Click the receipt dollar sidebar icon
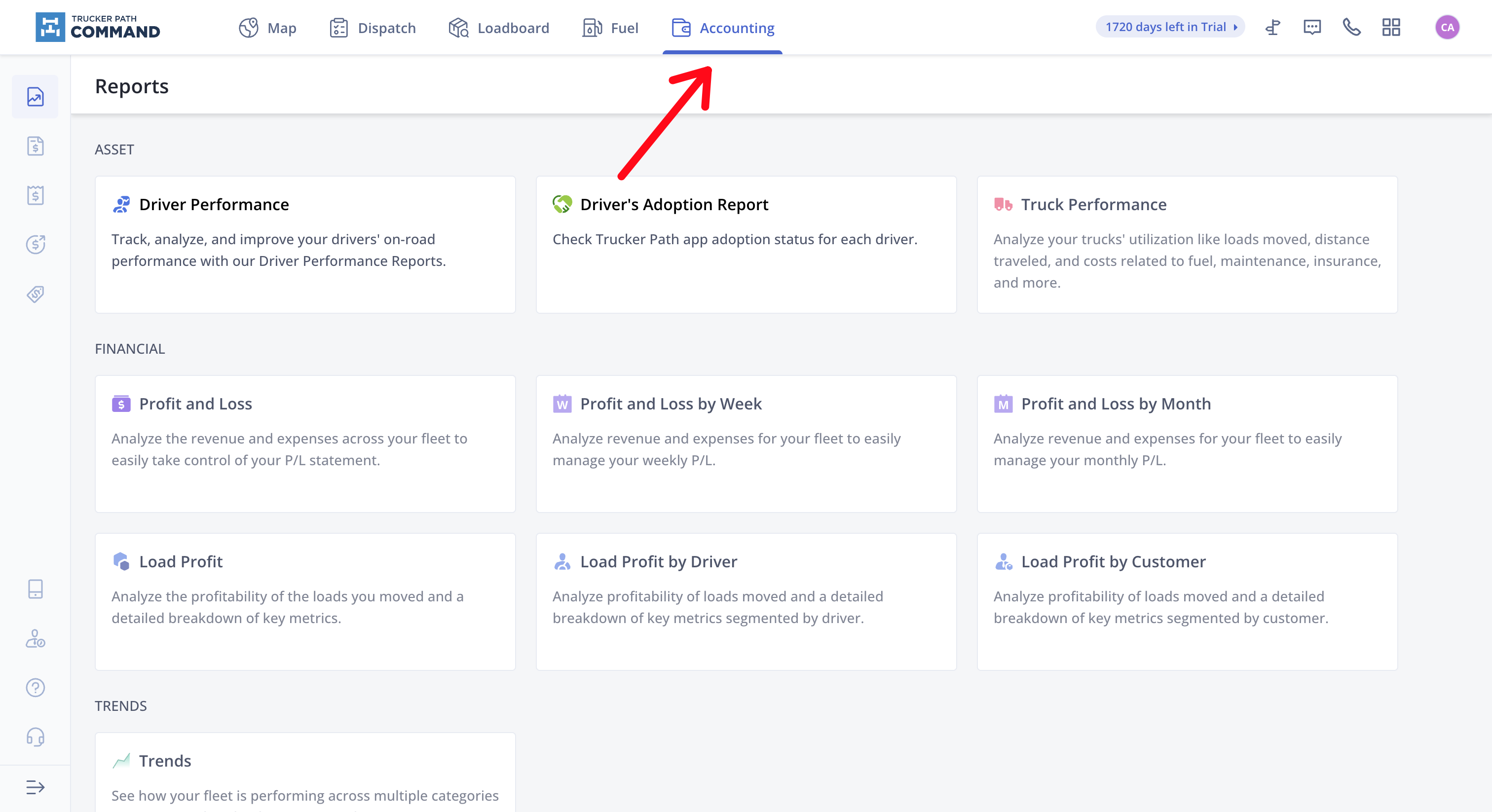Screen dimensions: 1492x812 tap(36, 195)
